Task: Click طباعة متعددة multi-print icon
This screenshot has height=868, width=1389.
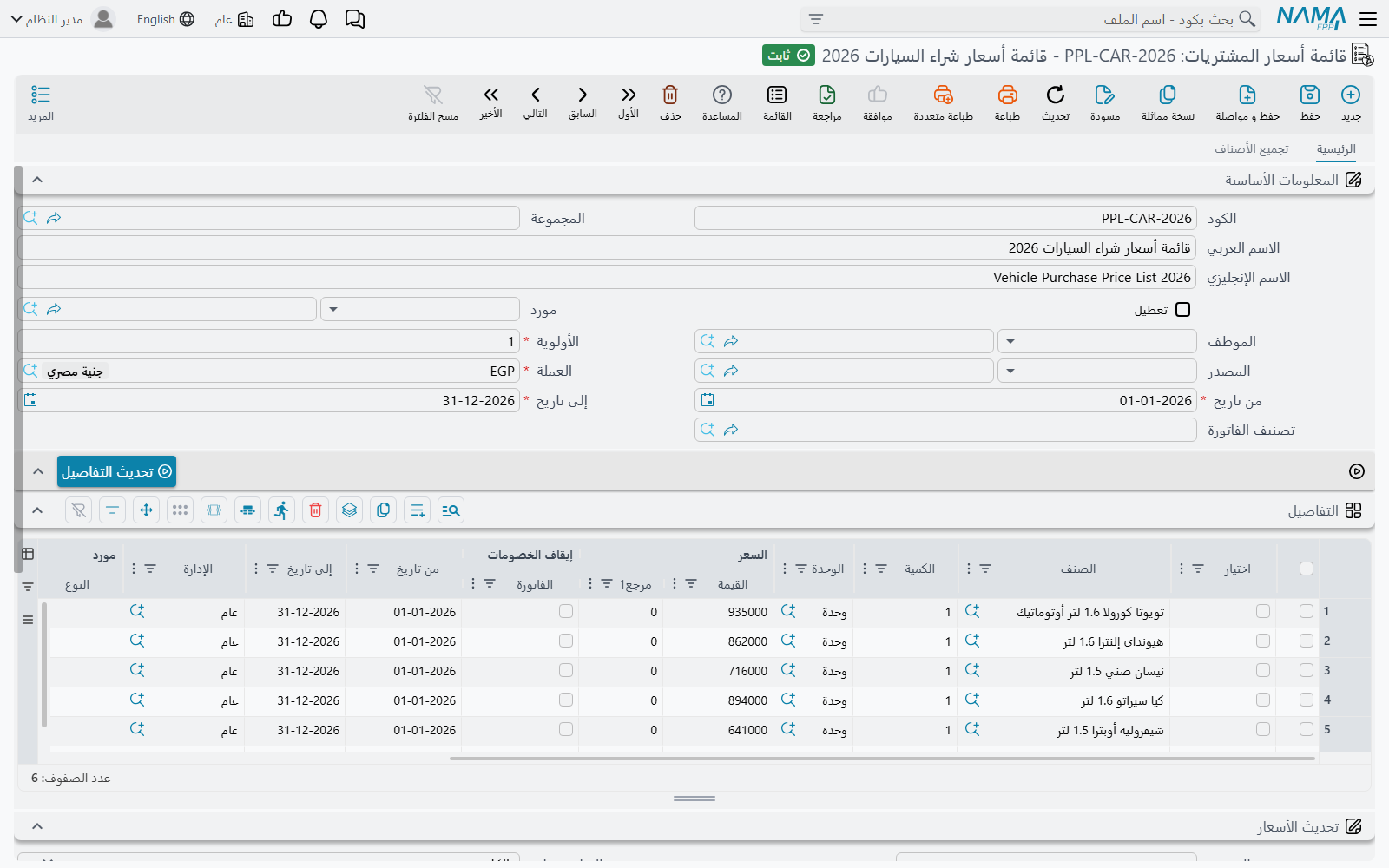Action: tap(944, 95)
